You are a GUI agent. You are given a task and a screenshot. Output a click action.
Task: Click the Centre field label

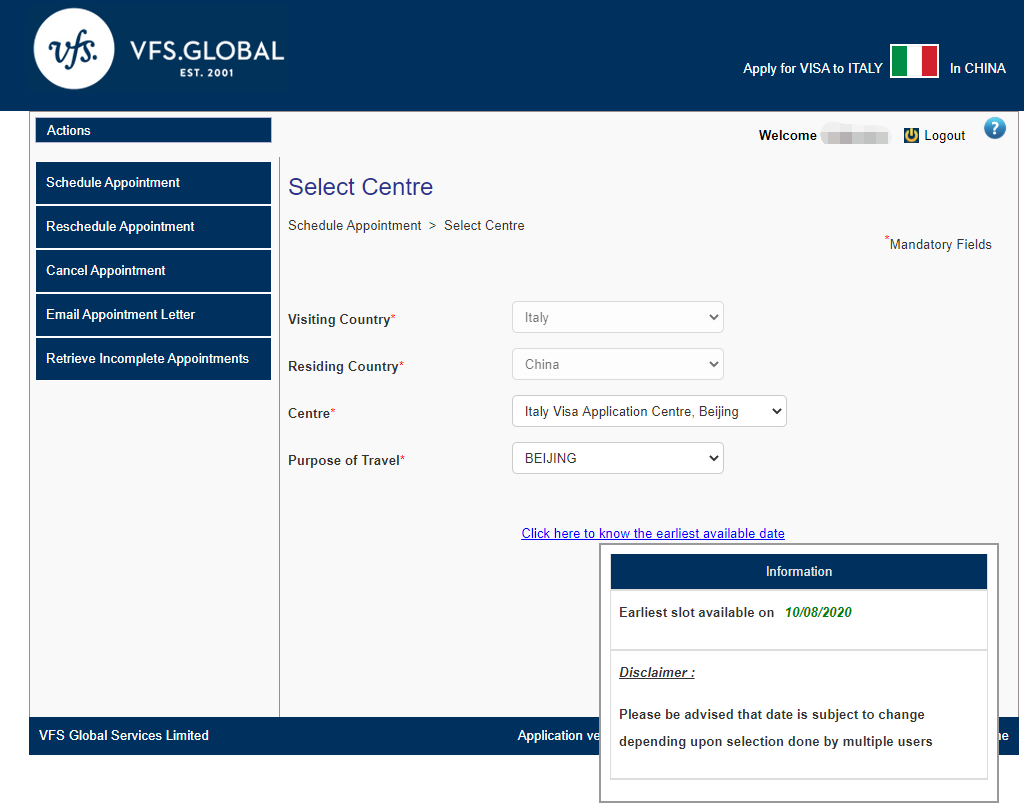pos(312,413)
